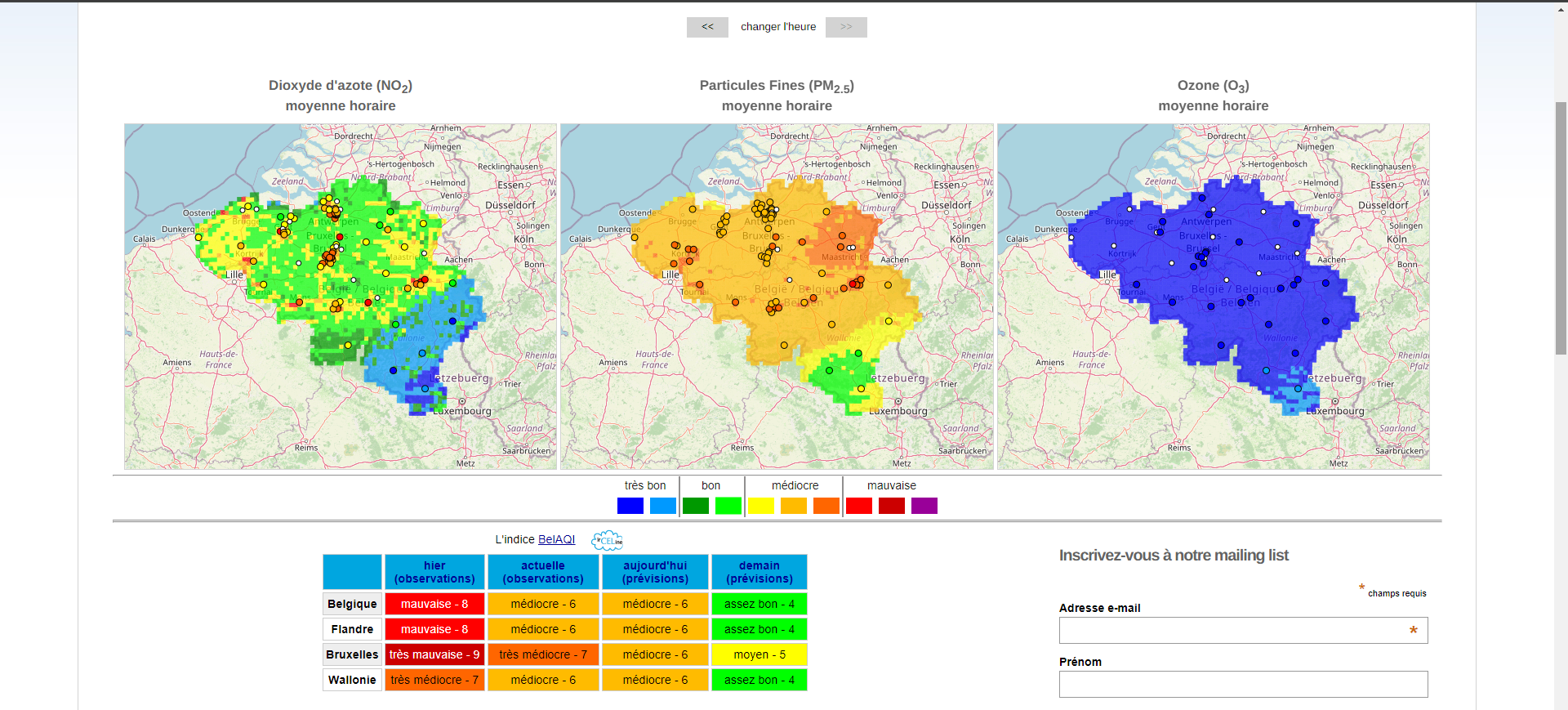Click the dark red 'mauvaise' legend swatch
This screenshot has height=710, width=1568.
click(892, 506)
